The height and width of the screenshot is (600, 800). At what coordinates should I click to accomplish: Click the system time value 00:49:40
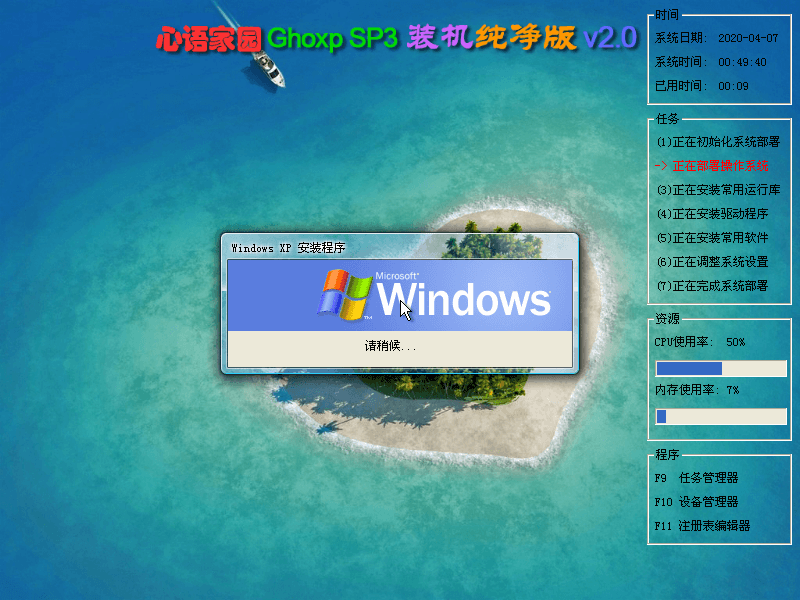click(x=742, y=62)
